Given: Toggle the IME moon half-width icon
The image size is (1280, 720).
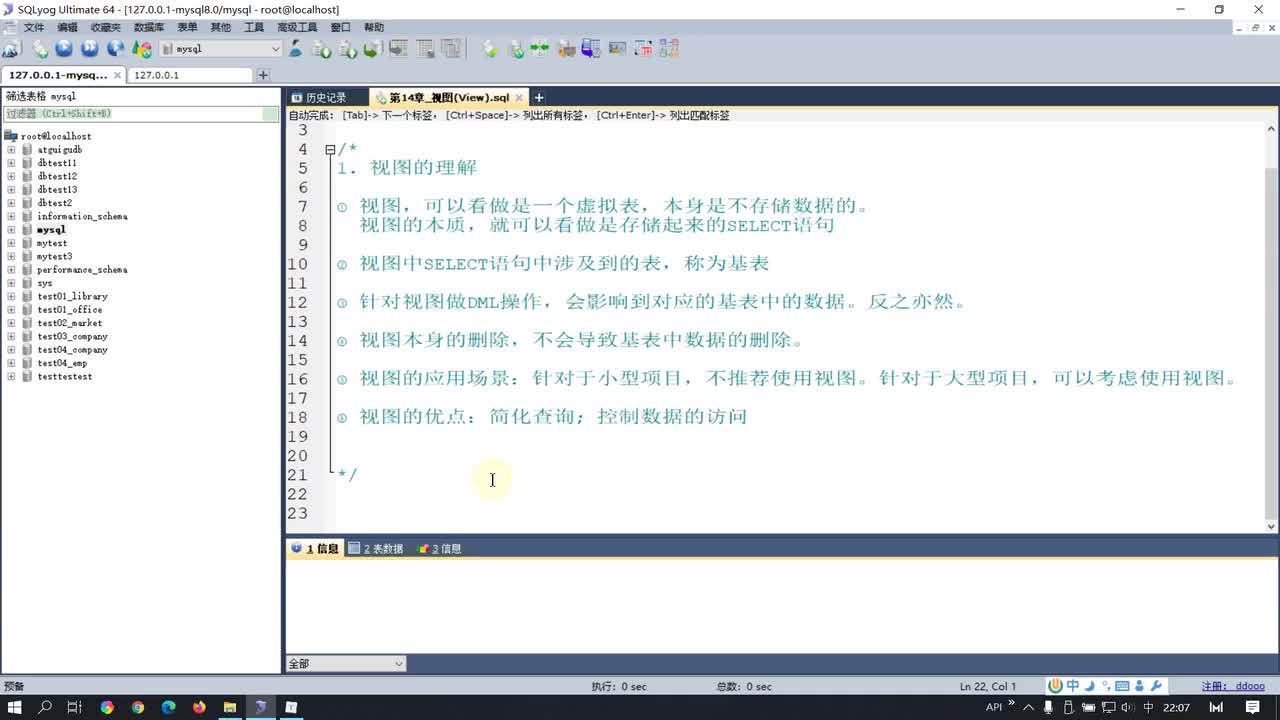Looking at the screenshot, I should point(1089,686).
